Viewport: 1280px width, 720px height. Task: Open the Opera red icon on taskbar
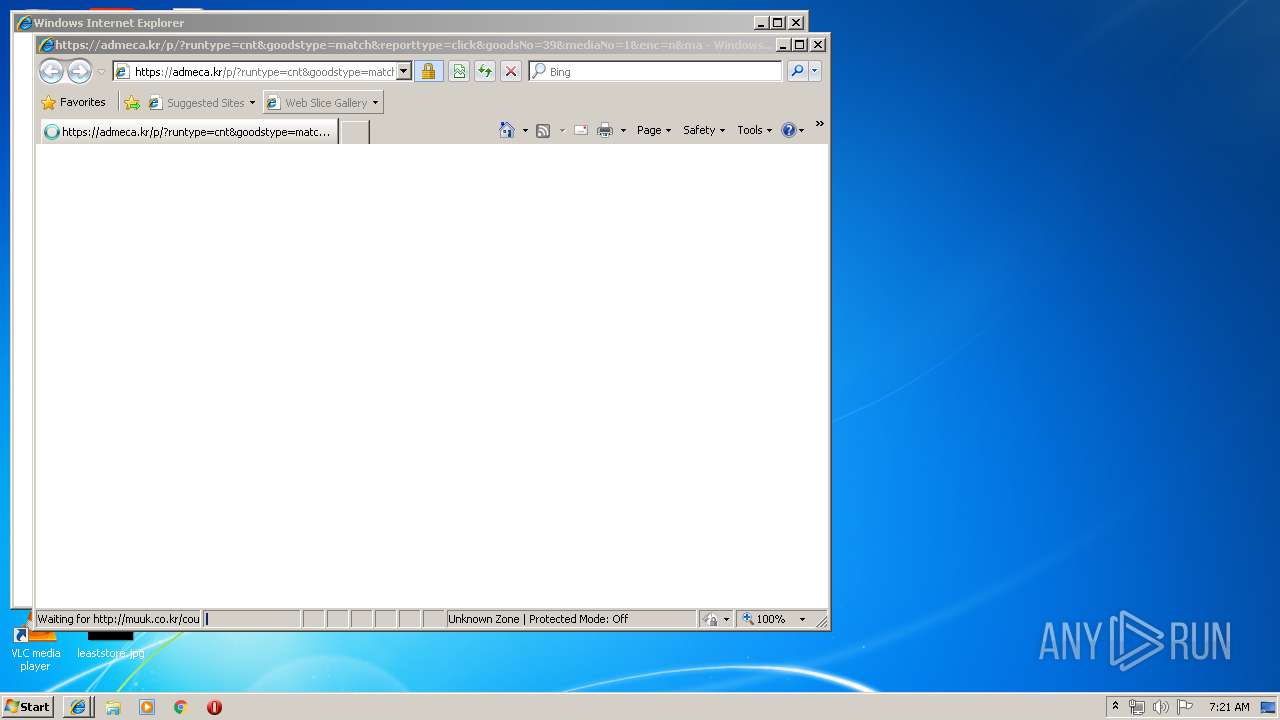214,706
